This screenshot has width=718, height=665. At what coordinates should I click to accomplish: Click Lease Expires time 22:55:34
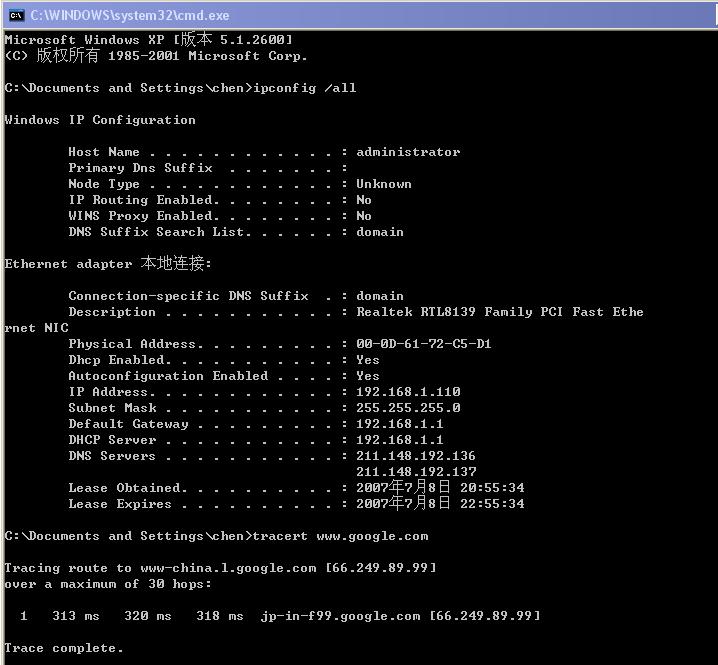pos(492,504)
